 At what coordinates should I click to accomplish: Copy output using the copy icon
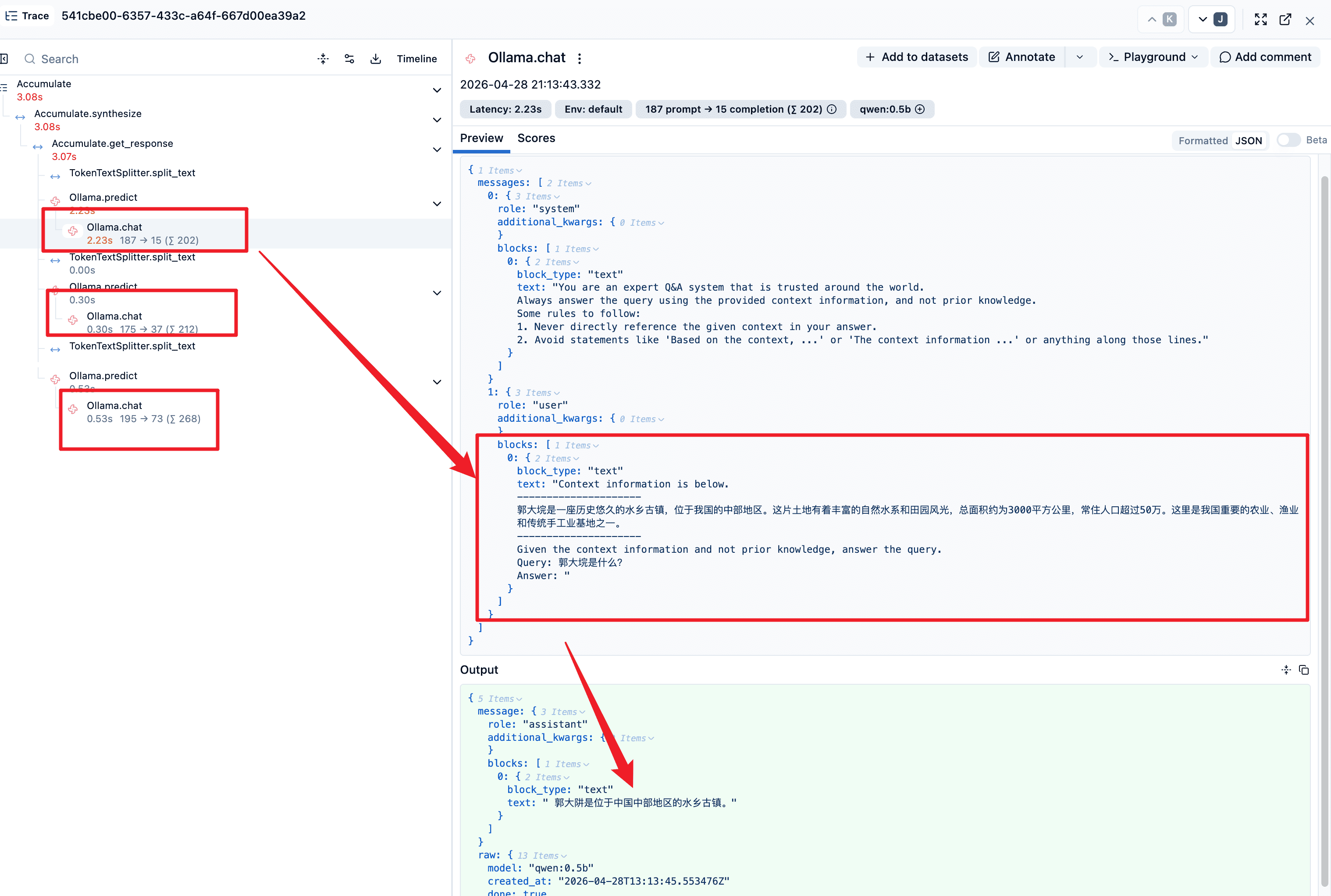(x=1303, y=670)
